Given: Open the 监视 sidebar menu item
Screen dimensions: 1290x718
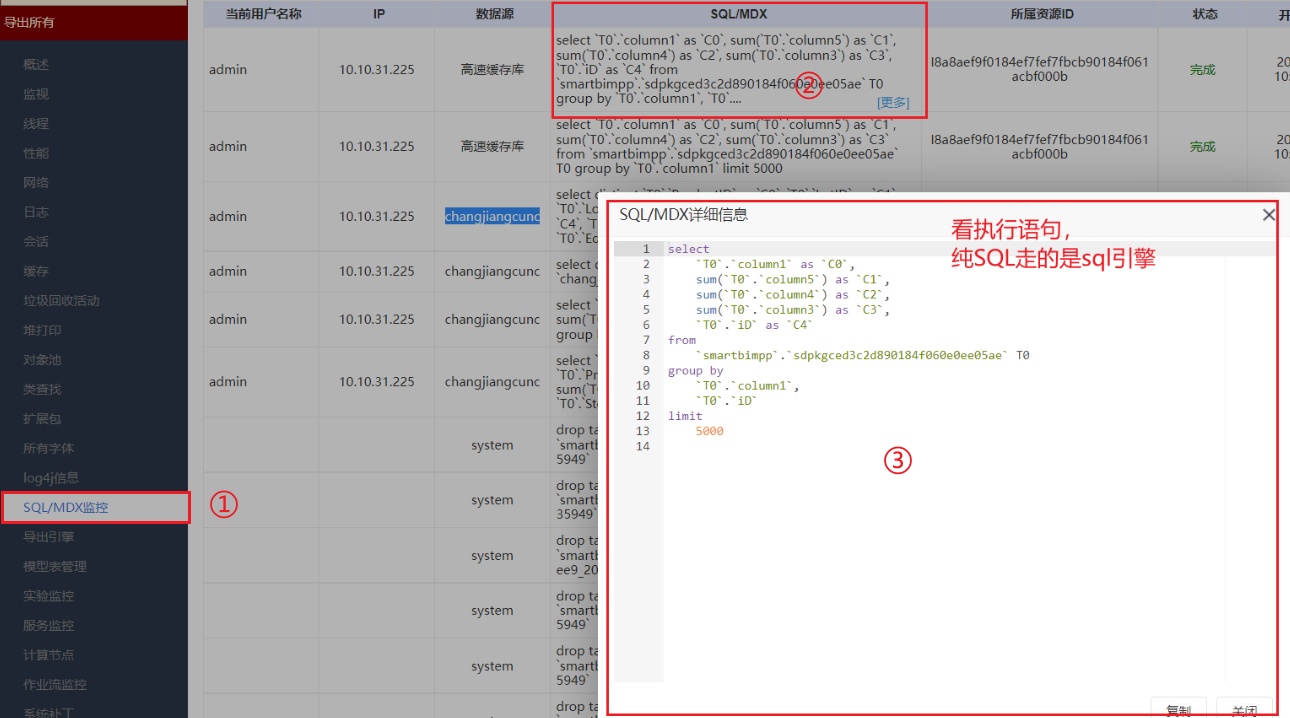Looking at the screenshot, I should click(x=36, y=94).
